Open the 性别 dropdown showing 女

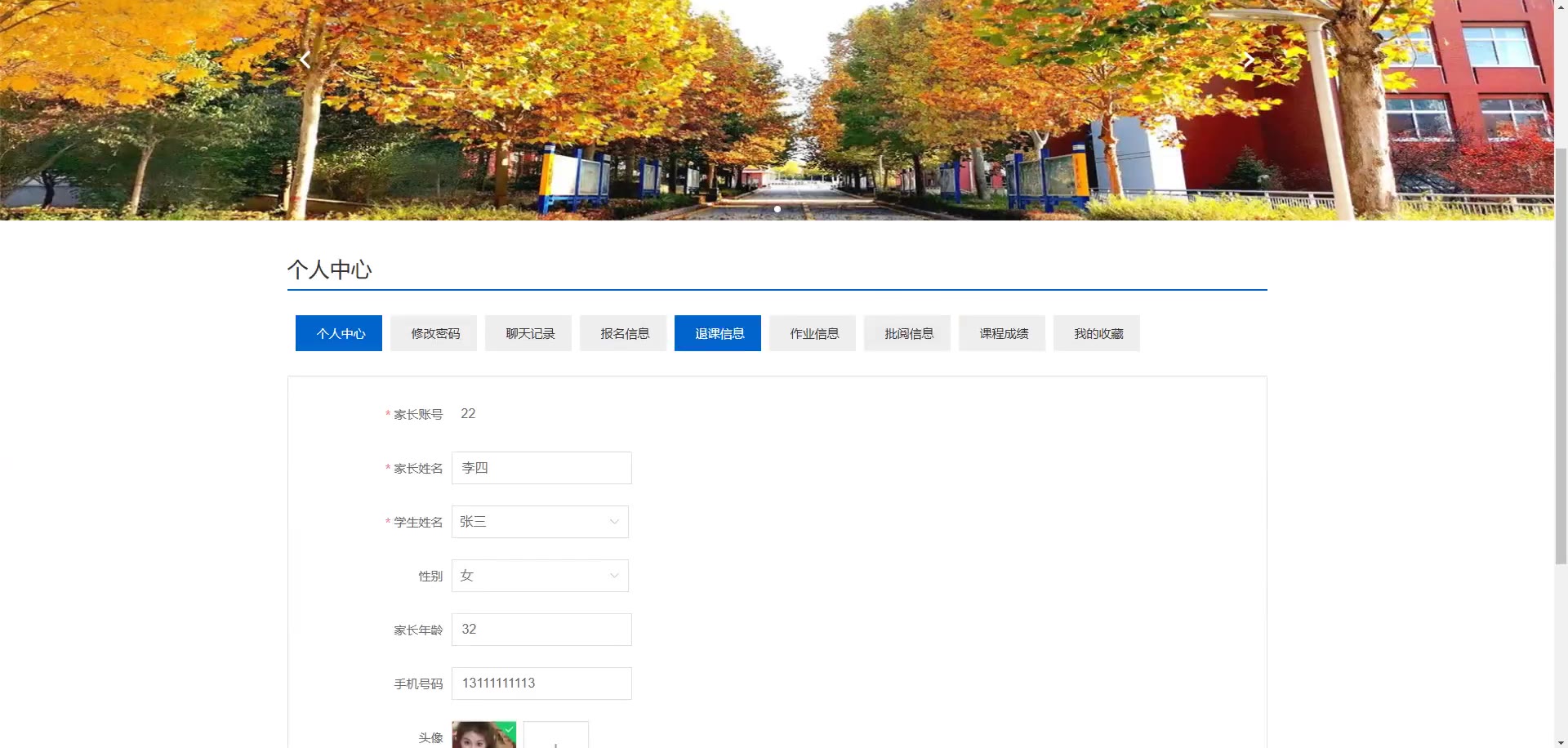[x=540, y=576]
